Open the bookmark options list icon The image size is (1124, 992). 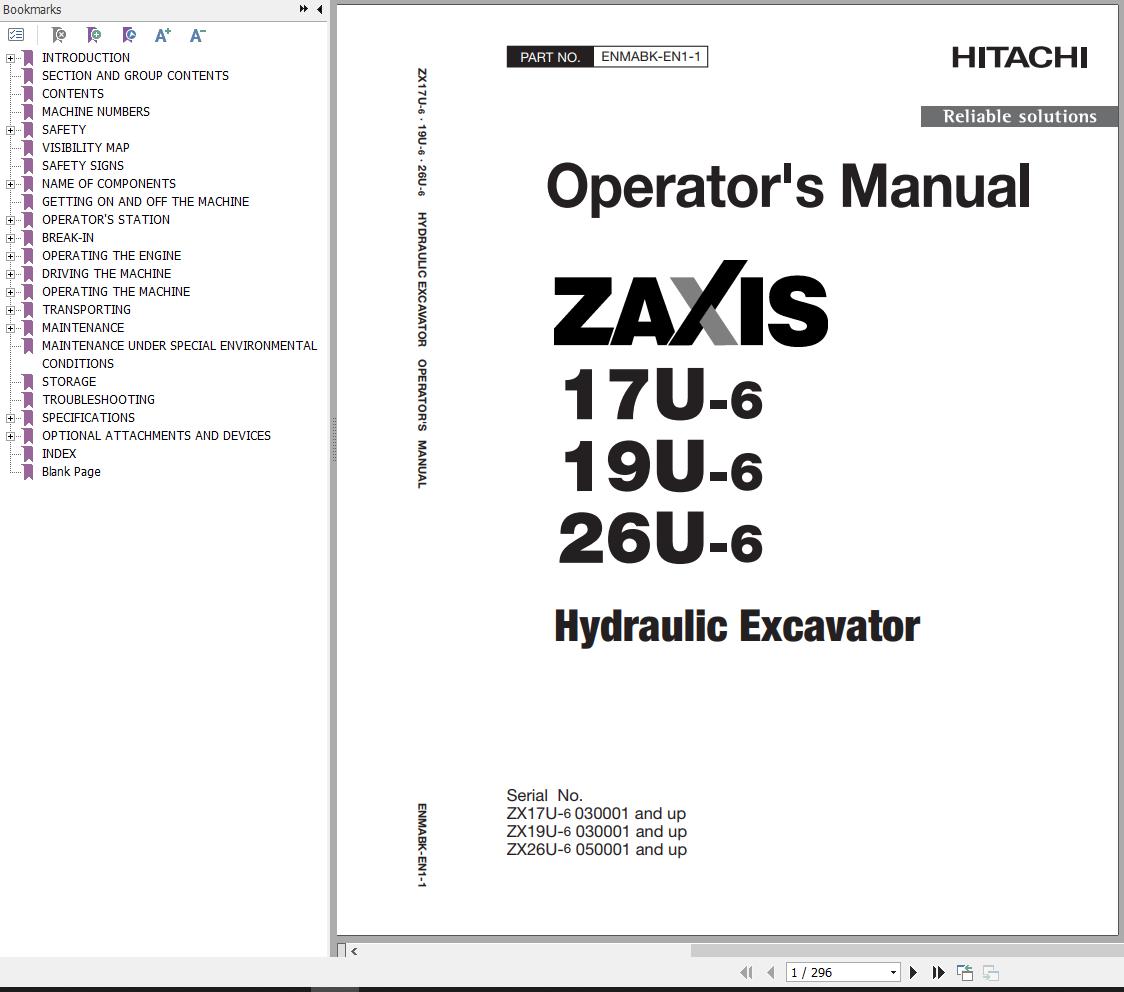16,34
